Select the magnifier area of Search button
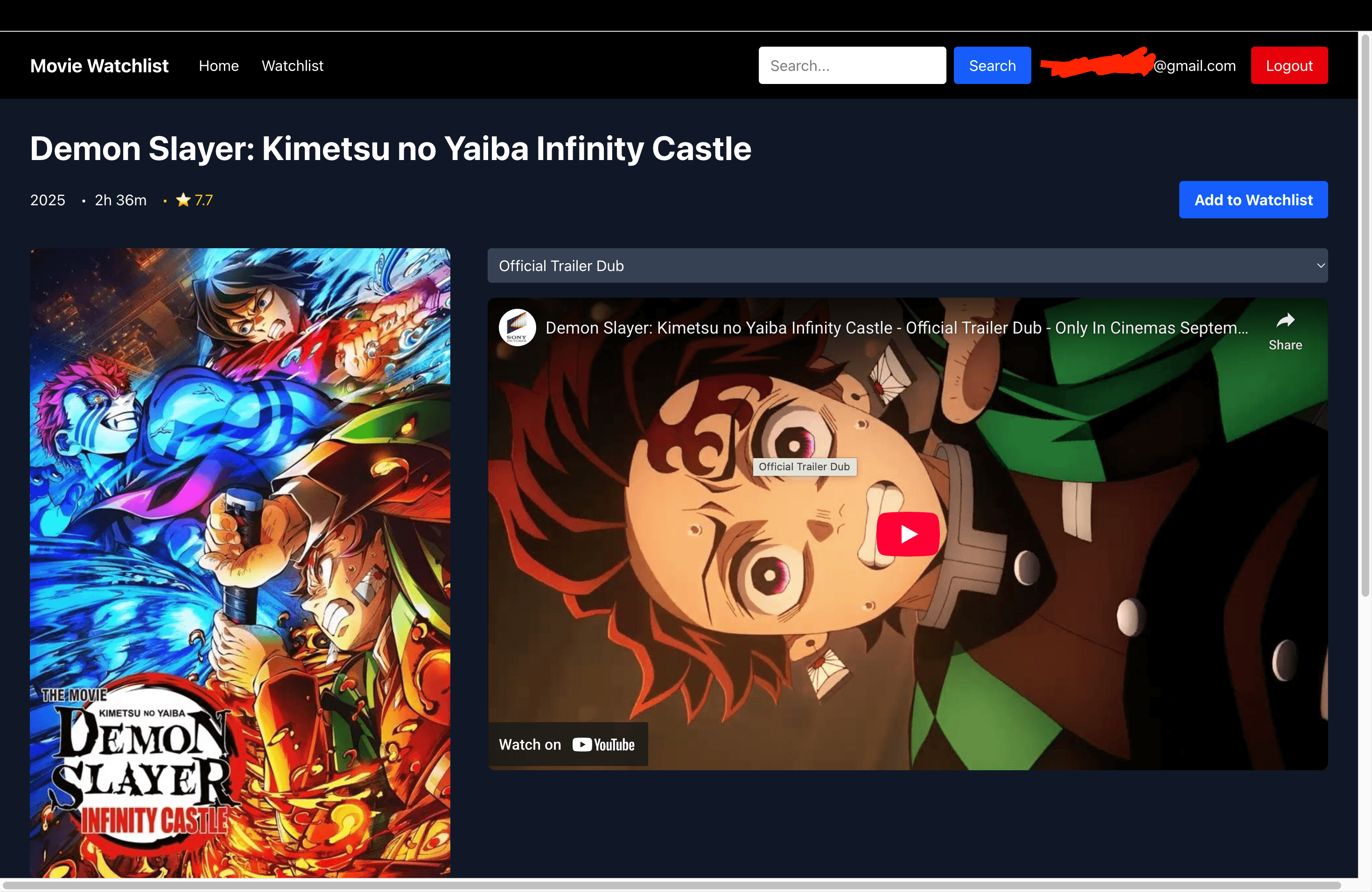This screenshot has height=892, width=1372. 992,65
